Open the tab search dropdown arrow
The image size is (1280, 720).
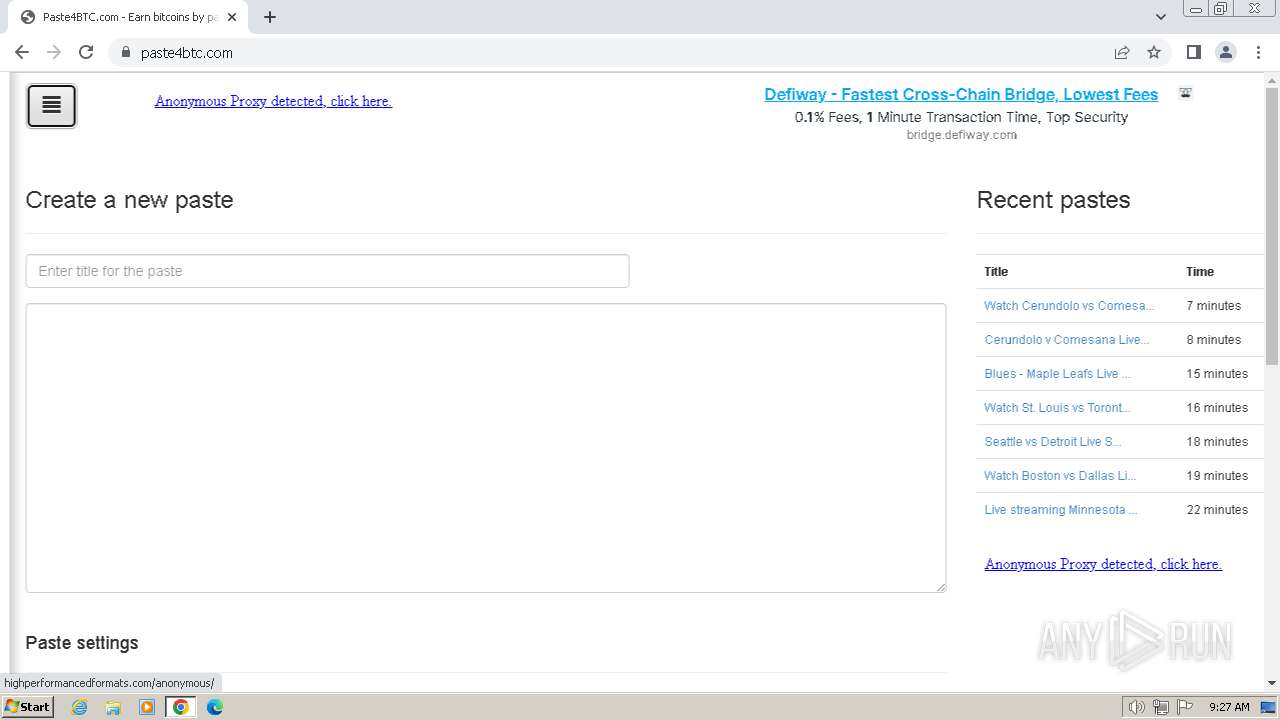1161,17
